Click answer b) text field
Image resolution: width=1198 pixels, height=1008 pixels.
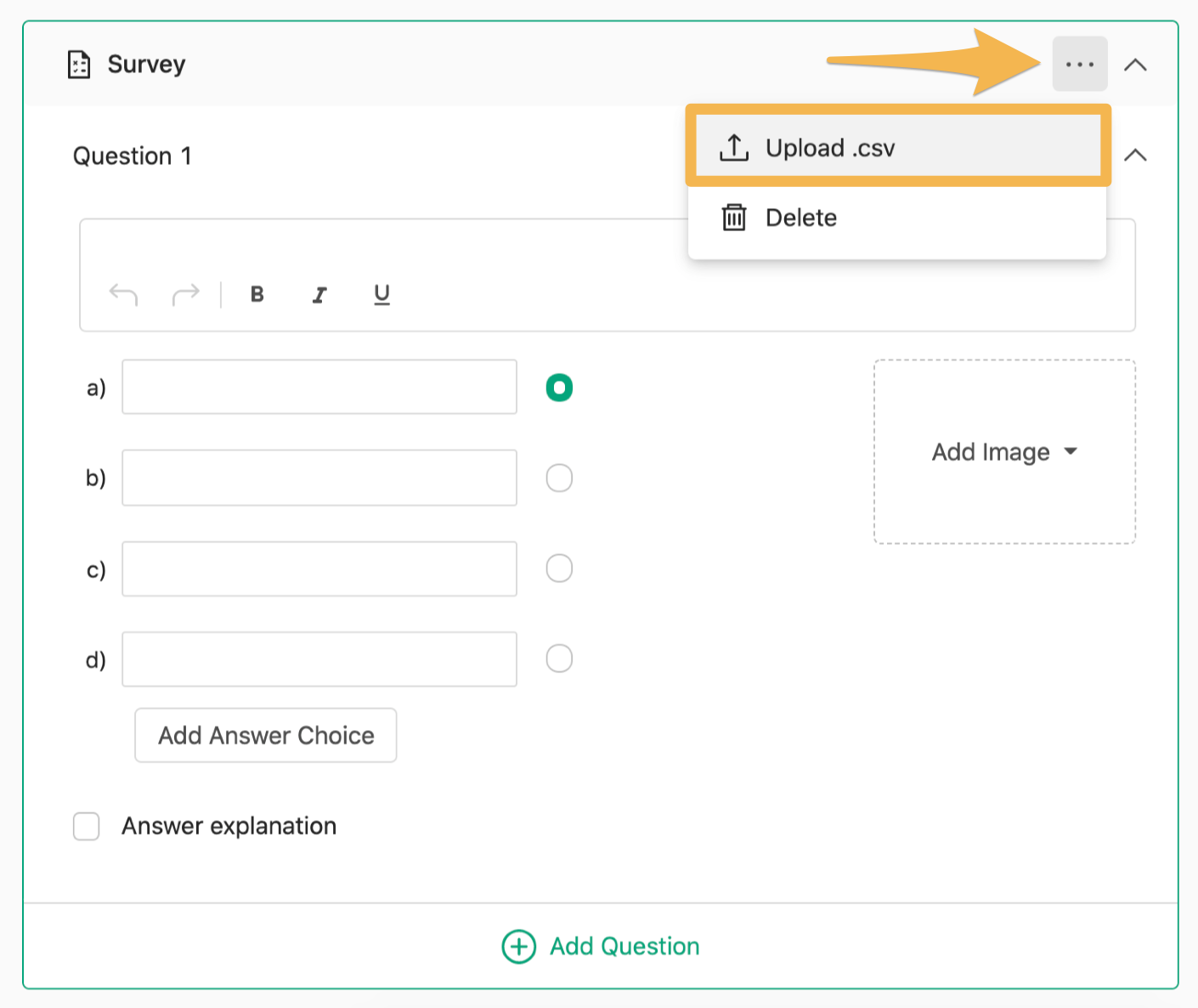pyautogui.click(x=319, y=478)
